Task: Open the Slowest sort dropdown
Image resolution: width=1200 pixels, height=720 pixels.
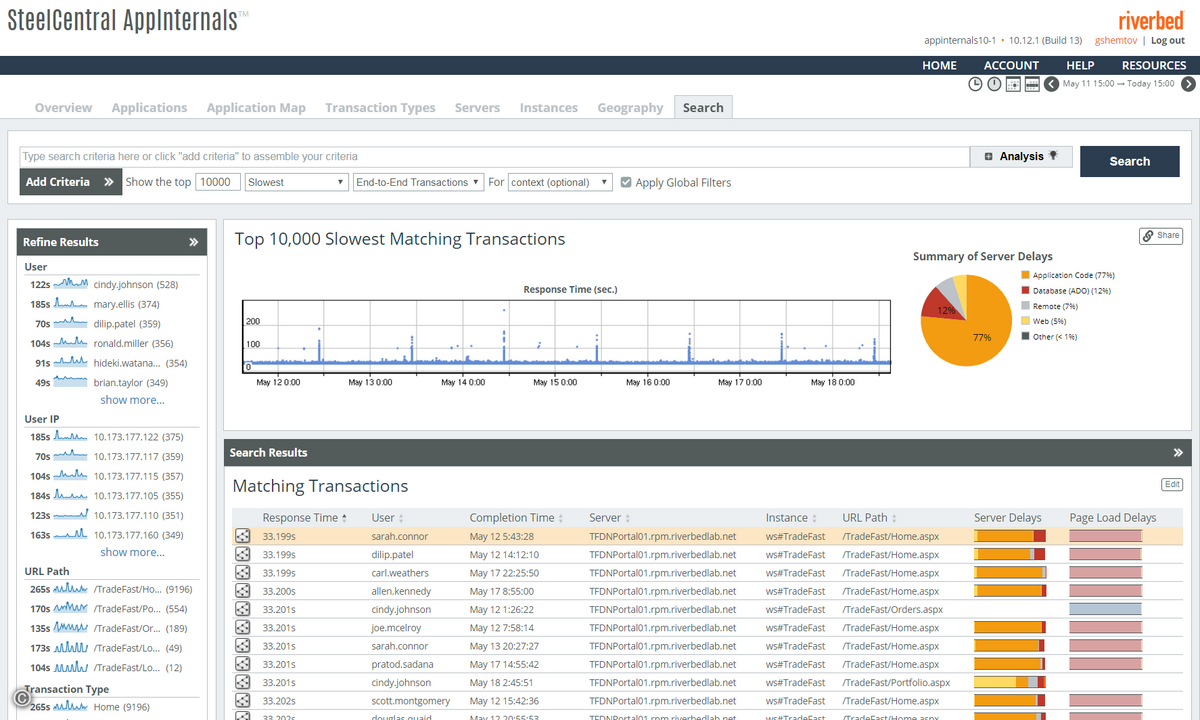Action: click(x=296, y=182)
